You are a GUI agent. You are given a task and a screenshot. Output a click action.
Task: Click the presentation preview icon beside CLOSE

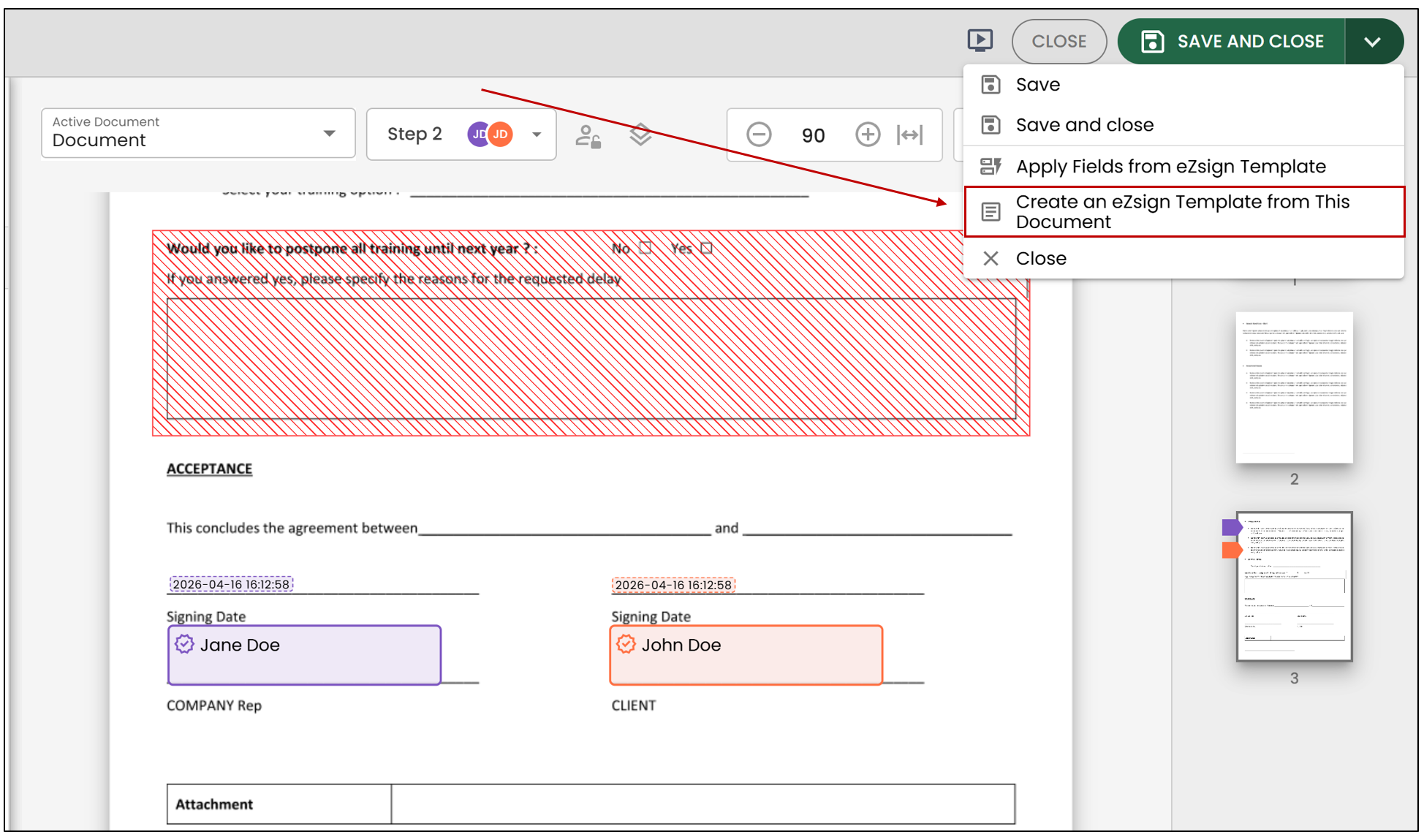[x=980, y=40]
